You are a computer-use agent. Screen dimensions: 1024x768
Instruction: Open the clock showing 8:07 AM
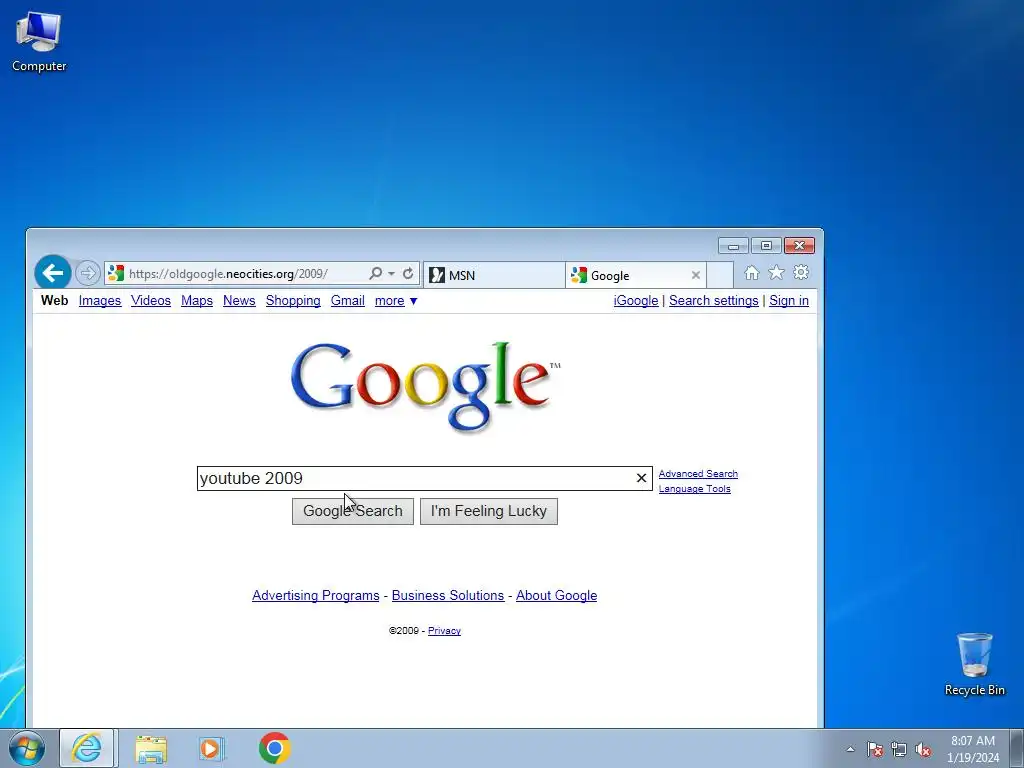[x=972, y=748]
